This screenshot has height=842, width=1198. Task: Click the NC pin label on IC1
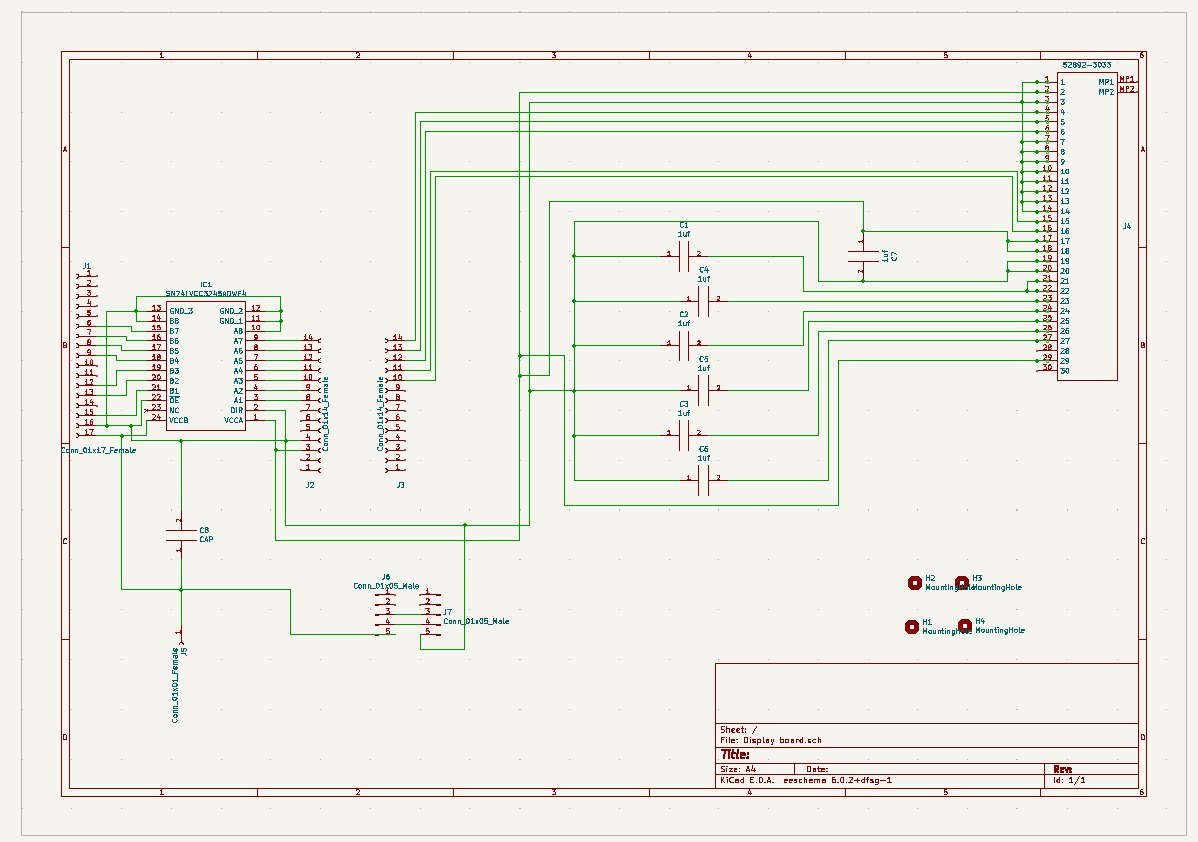[x=174, y=410]
